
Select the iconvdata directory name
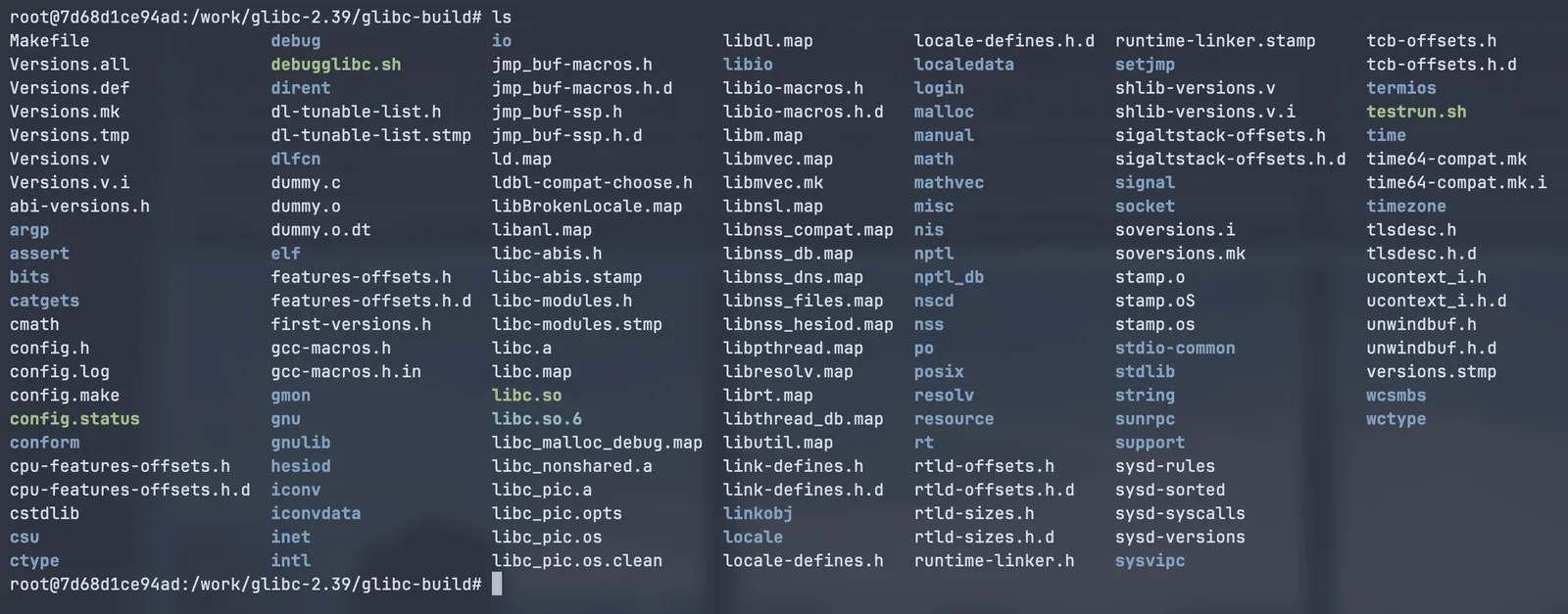(x=316, y=514)
